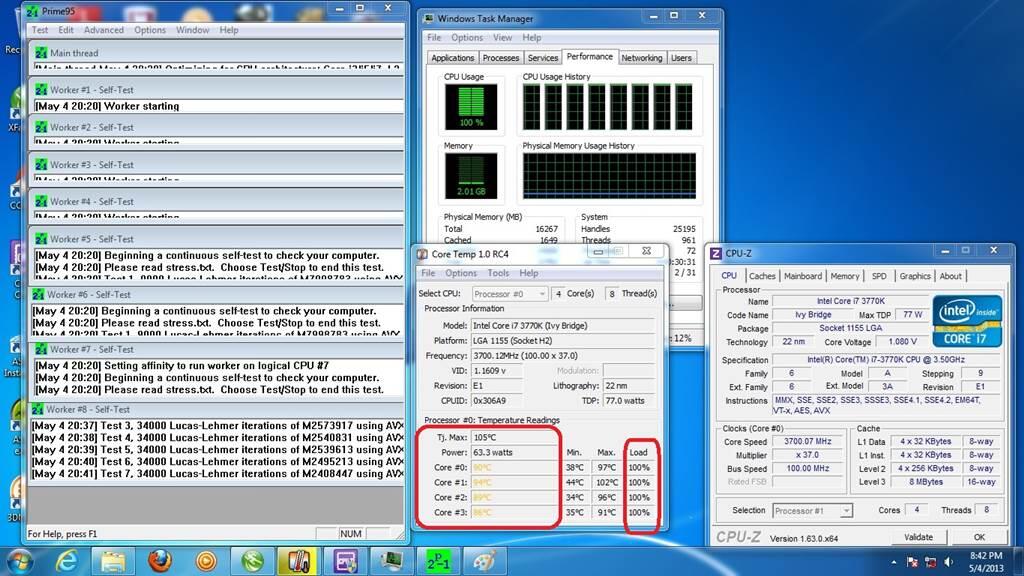The height and width of the screenshot is (576, 1024).
Task: Switch to CPU-Z via purple taskbar icon
Action: click(x=345, y=561)
